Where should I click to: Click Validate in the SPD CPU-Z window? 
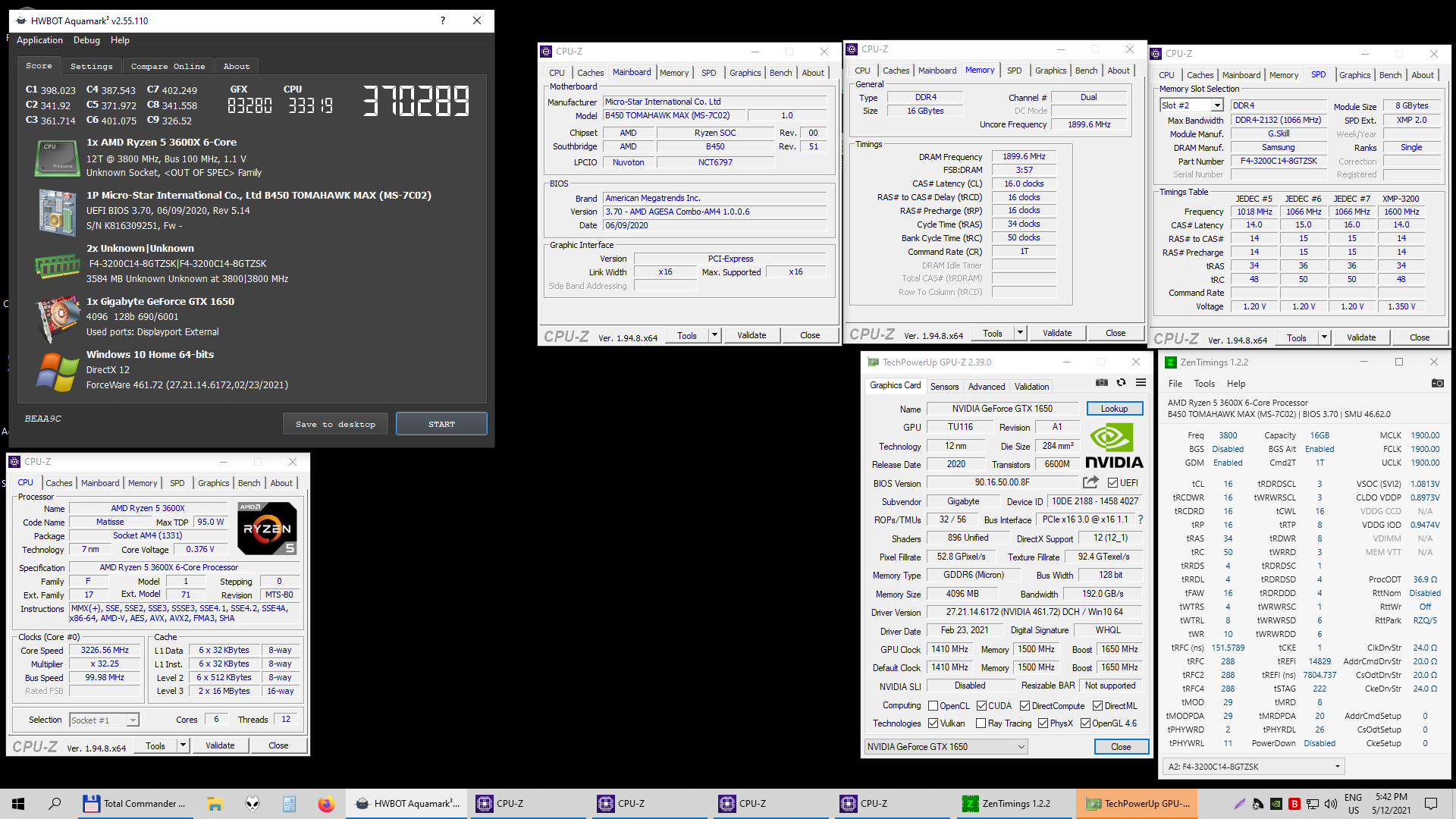(x=1361, y=337)
